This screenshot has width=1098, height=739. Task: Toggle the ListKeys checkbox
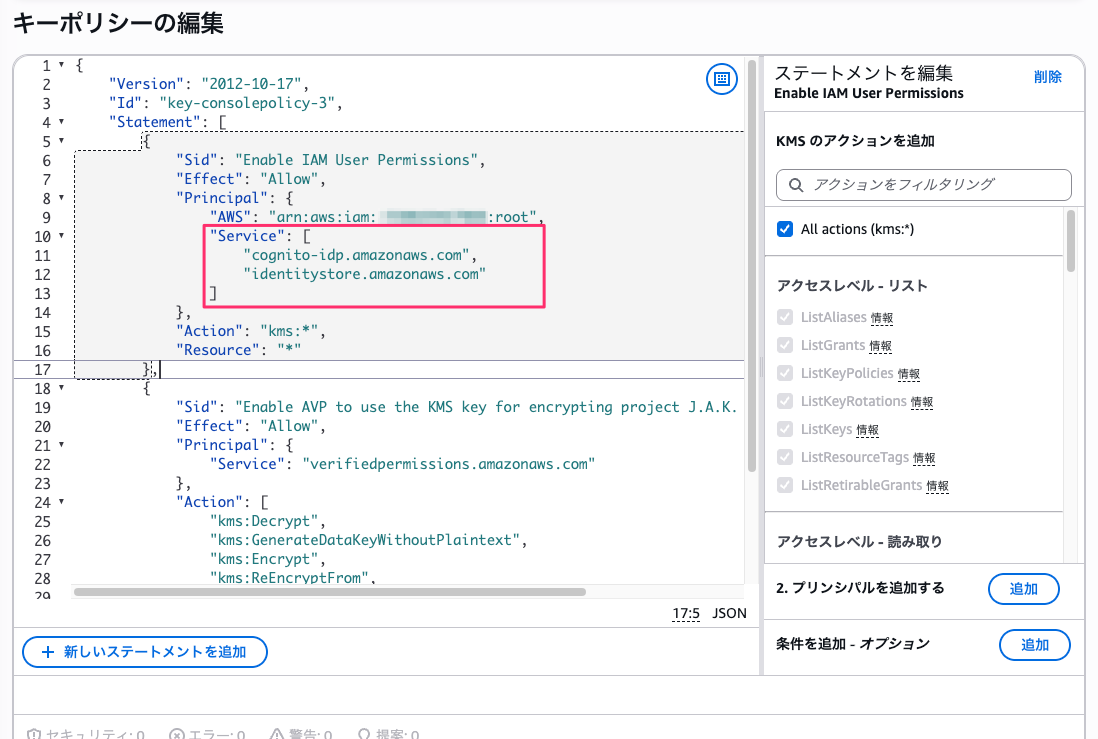[x=785, y=429]
